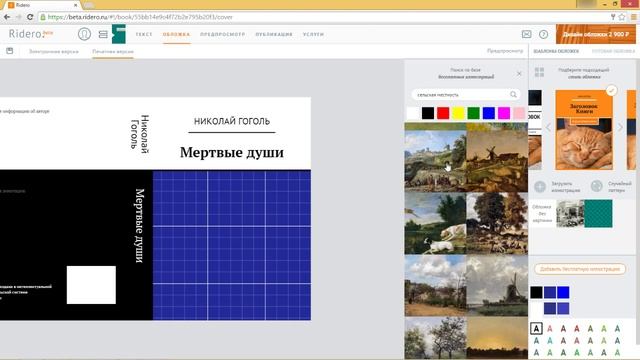Viewport: 640px width, 360px height.
Task: Close the illustration search panel
Action: 519,73
